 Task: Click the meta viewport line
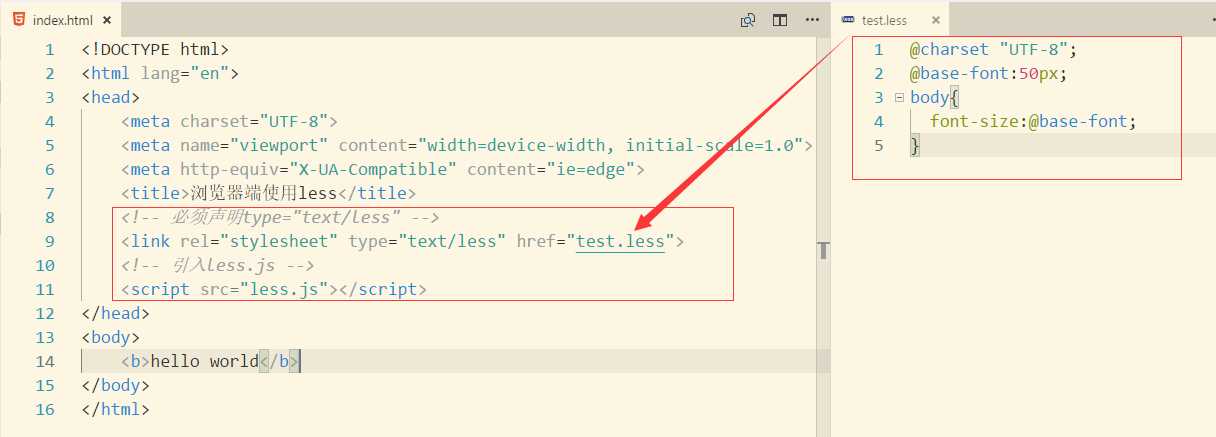[x=467, y=145]
